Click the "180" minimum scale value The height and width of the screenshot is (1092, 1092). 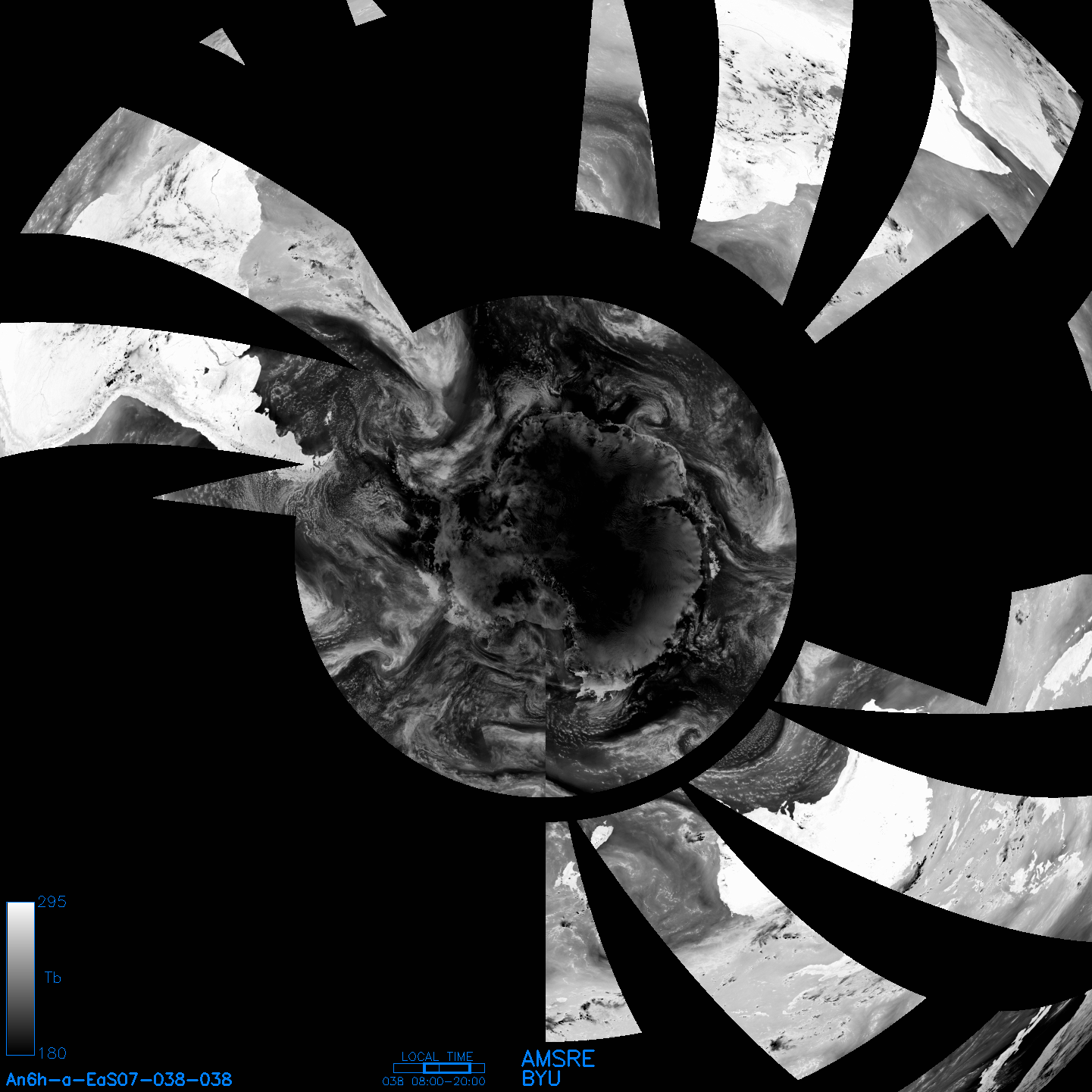[x=52, y=1053]
